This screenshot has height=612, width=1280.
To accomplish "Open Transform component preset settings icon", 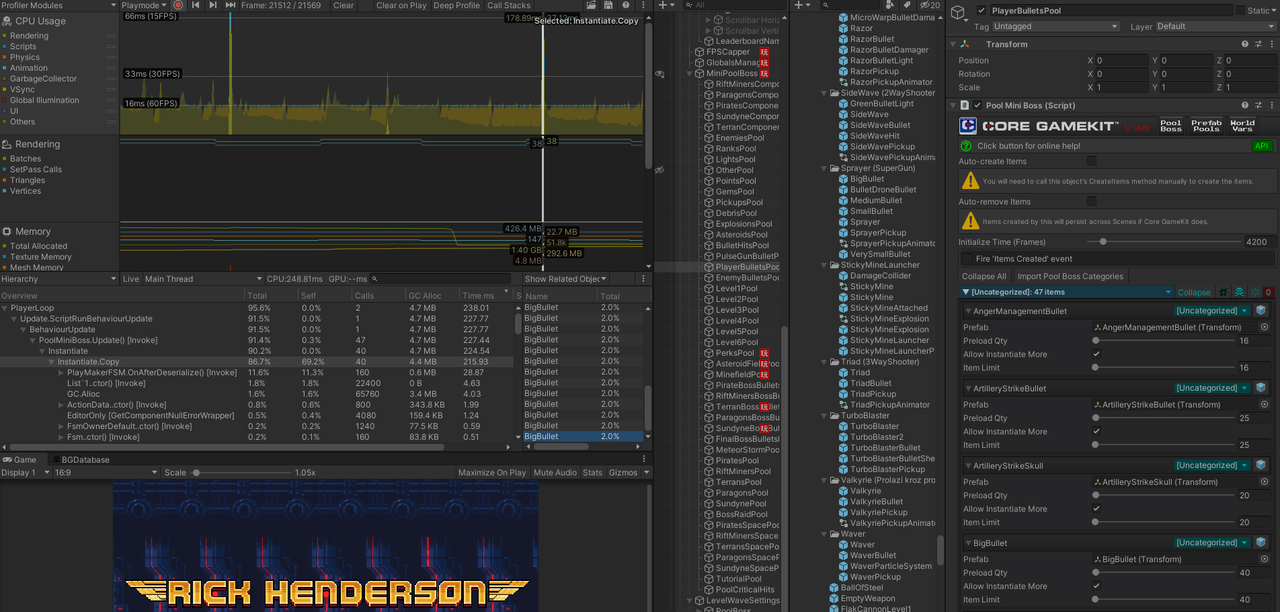I will coord(1257,44).
